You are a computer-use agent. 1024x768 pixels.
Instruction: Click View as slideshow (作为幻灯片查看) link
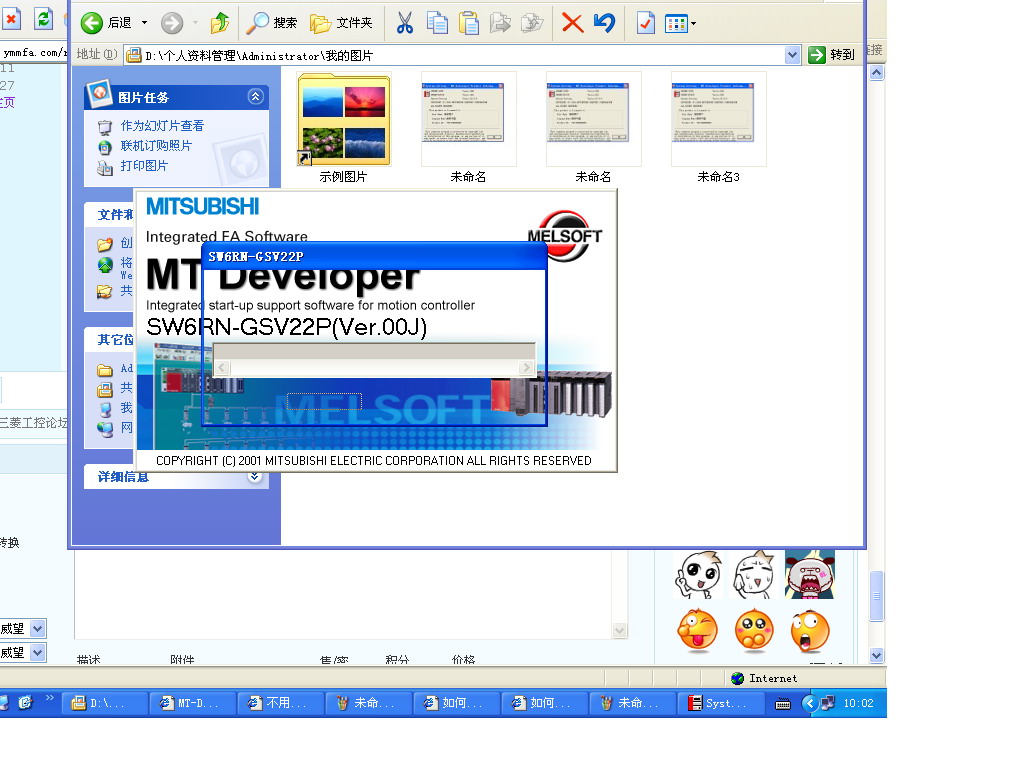click(162, 126)
